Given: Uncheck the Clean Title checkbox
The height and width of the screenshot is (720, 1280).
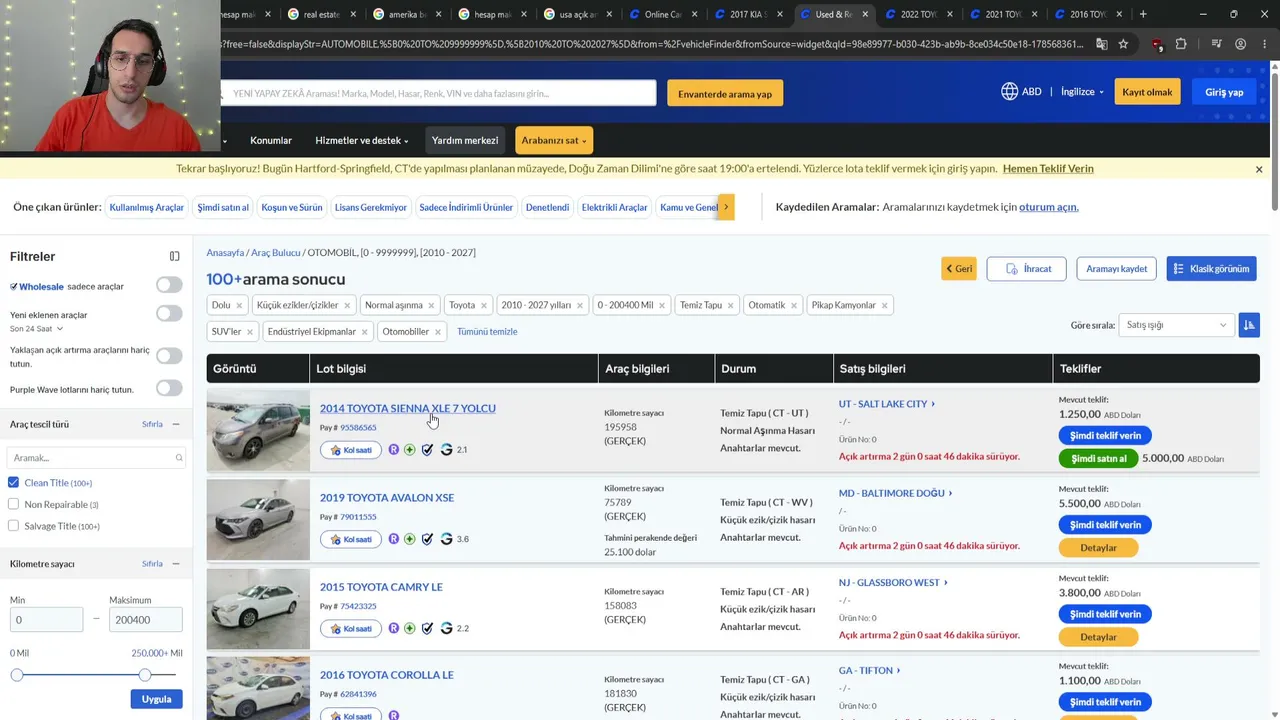Looking at the screenshot, I should [13, 483].
